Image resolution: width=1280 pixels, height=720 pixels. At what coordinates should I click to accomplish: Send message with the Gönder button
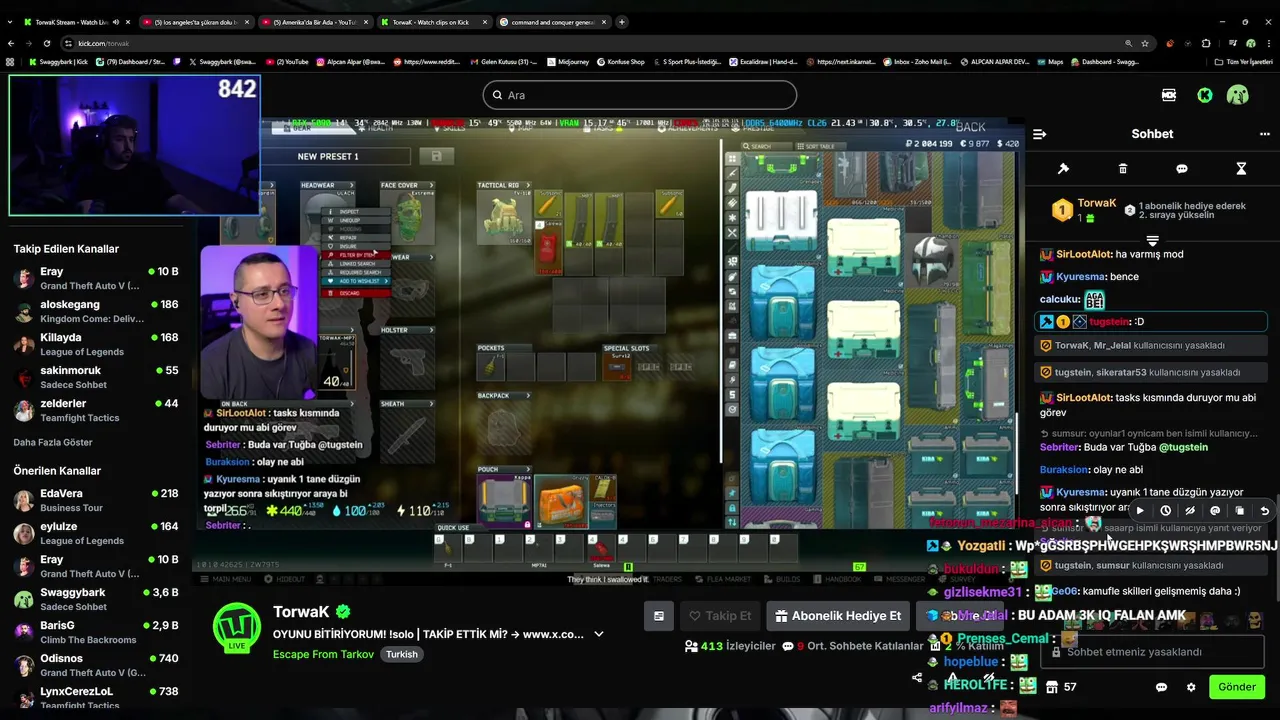tap(1236, 687)
